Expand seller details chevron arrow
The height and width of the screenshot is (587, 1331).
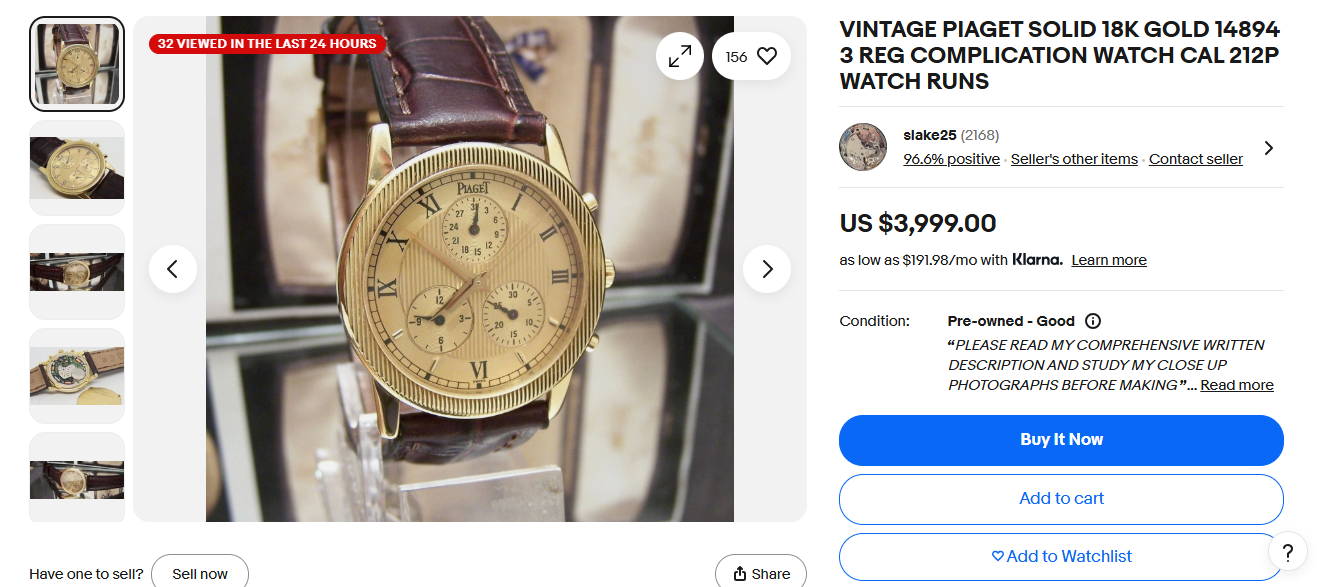tap(1269, 148)
